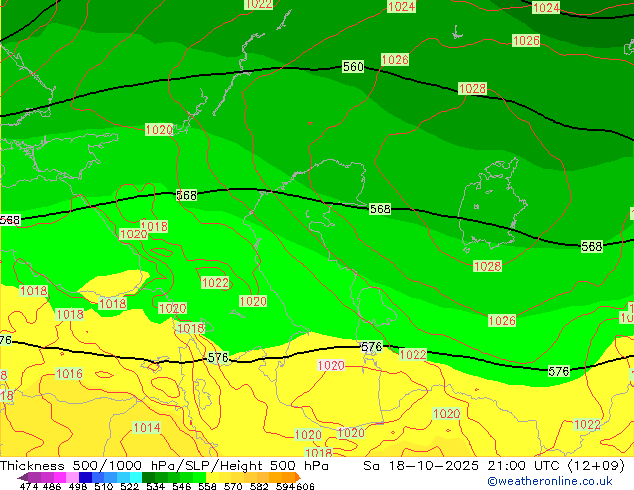This screenshot has width=634, height=490.
Task: Click the 474 legend value
Action: click(x=29, y=486)
